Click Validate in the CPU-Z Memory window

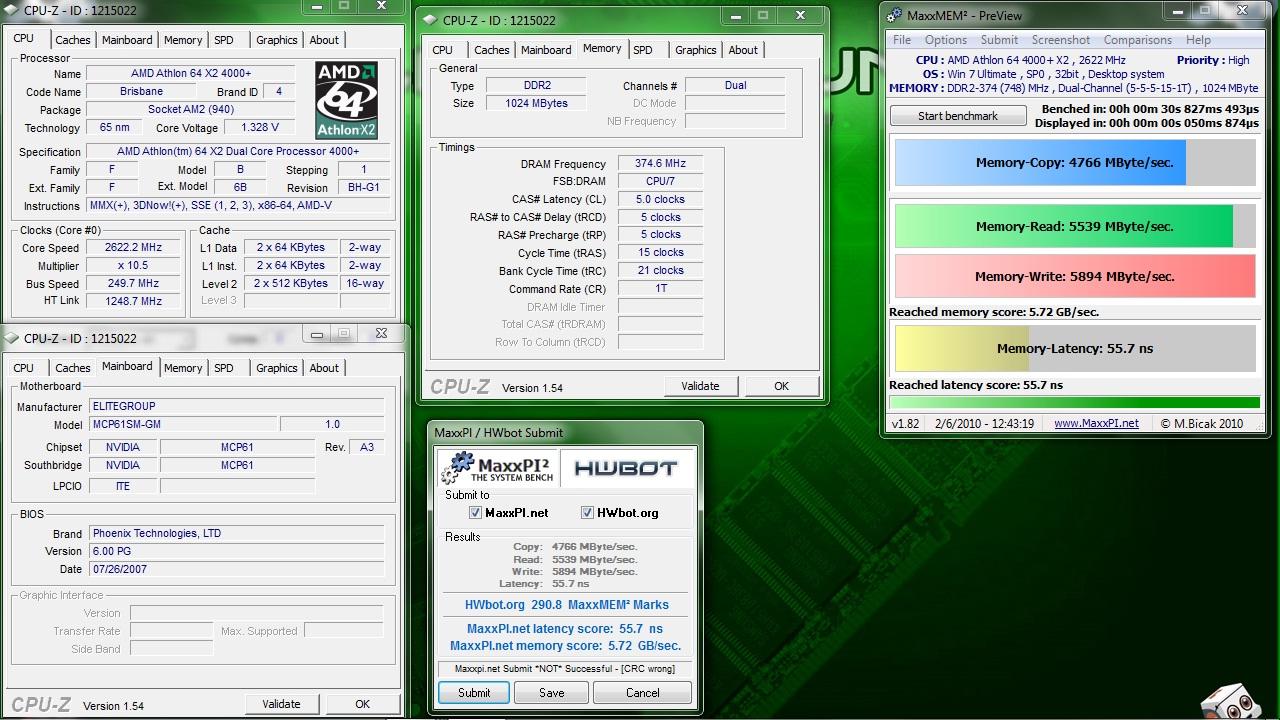coord(700,386)
